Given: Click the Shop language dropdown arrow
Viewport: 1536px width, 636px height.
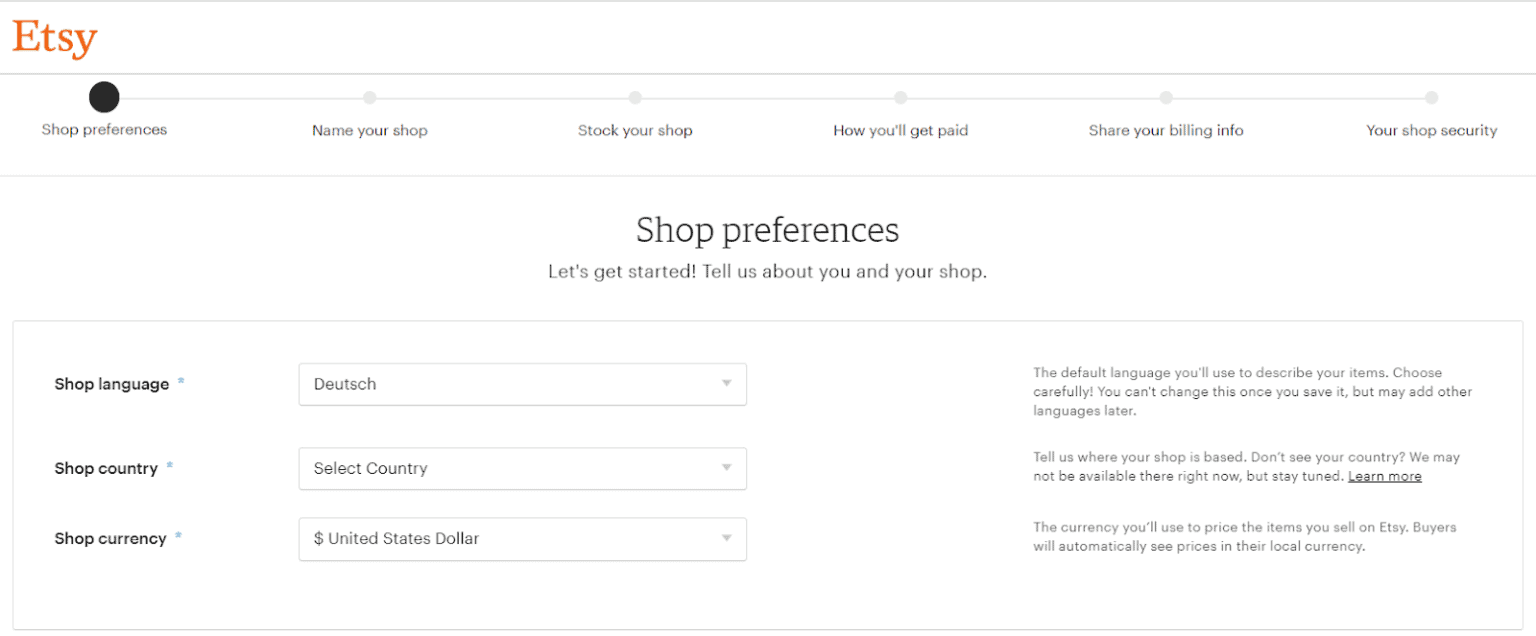Looking at the screenshot, I should (x=727, y=384).
